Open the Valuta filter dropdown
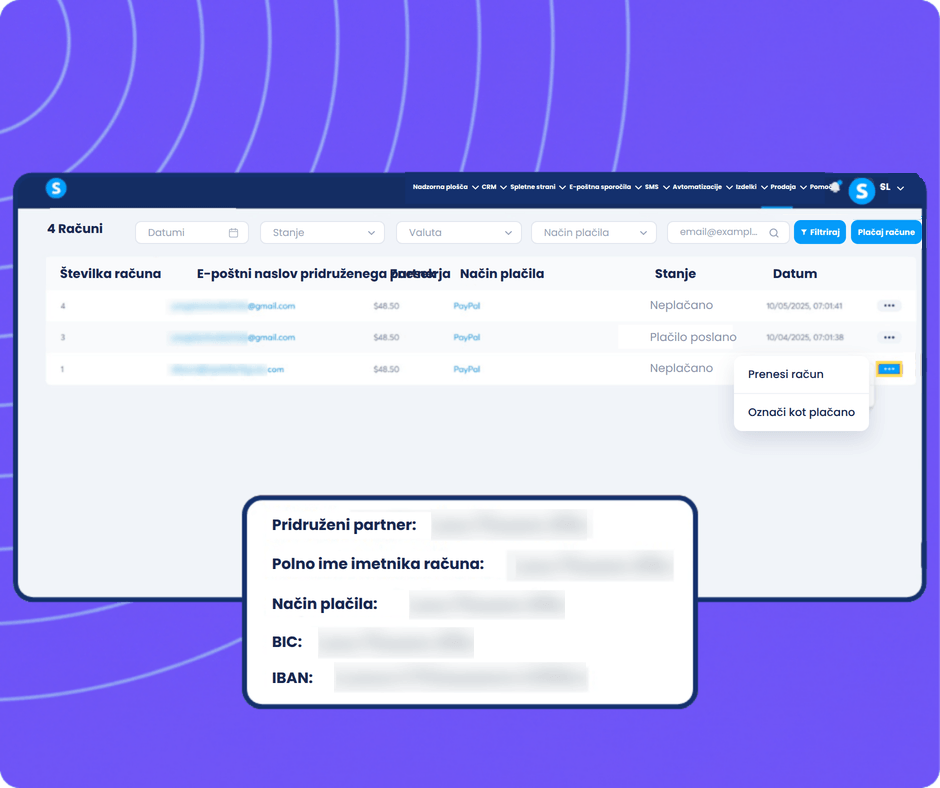The width and height of the screenshot is (940, 788). coord(459,233)
